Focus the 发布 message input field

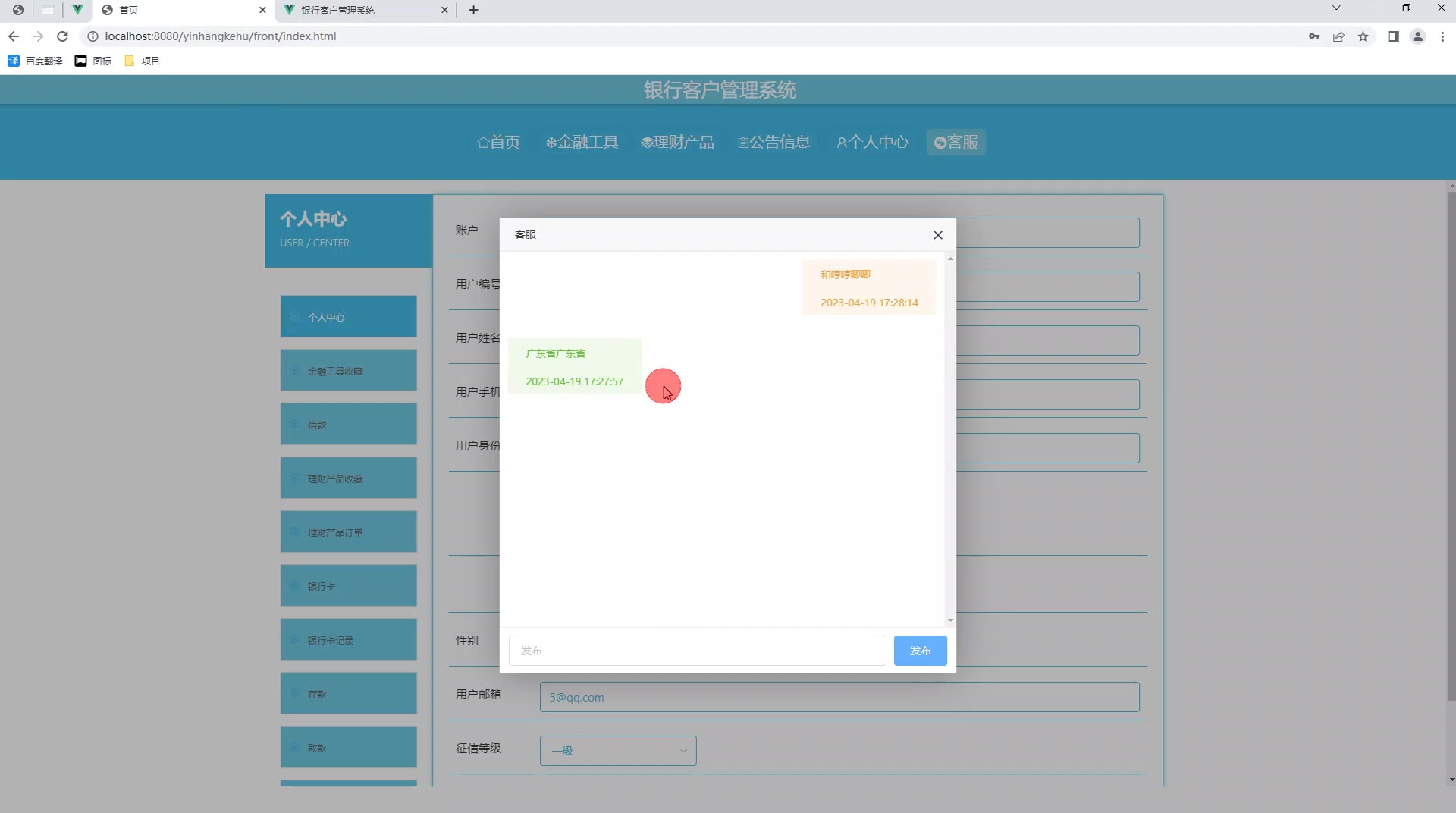pos(697,651)
